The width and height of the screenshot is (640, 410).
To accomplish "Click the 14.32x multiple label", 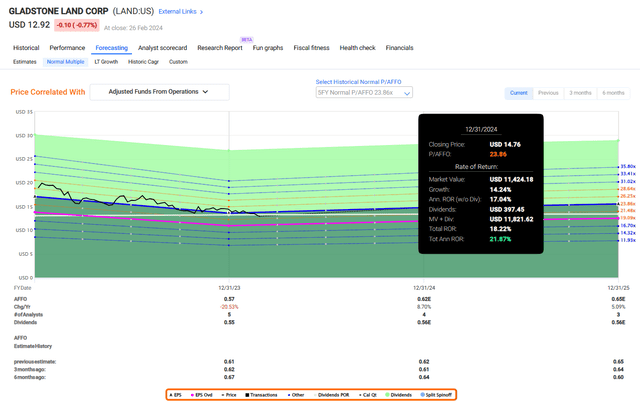I will tap(628, 233).
